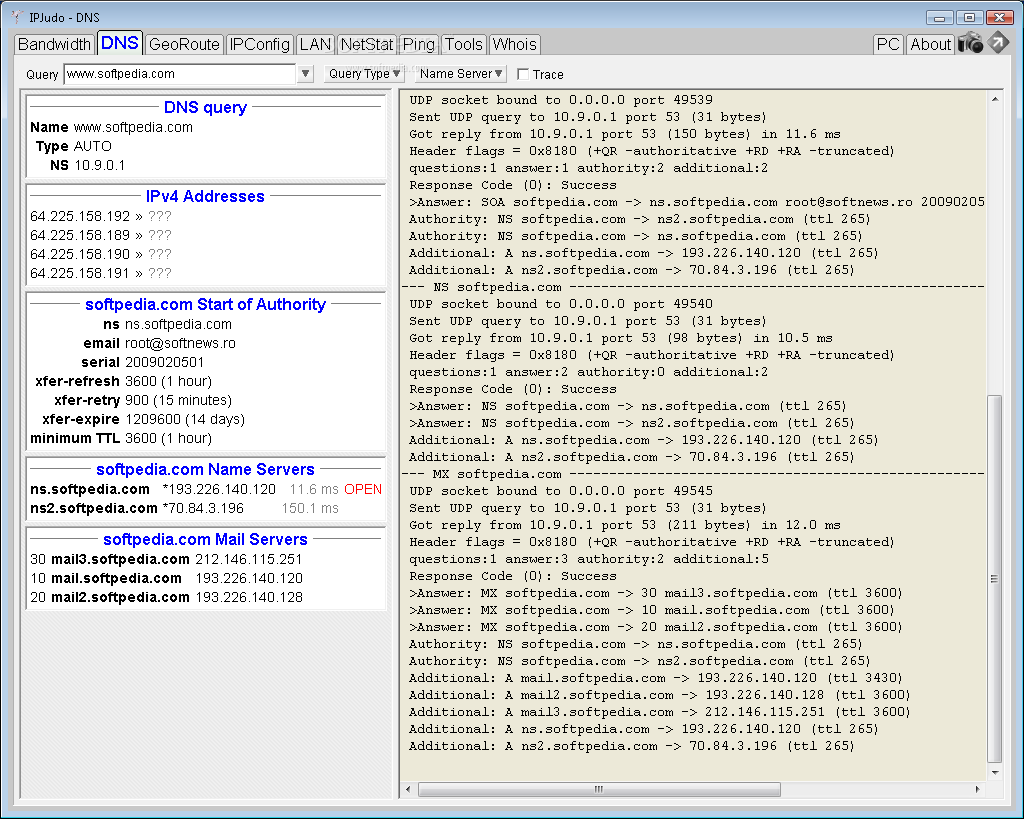1024x819 pixels.
Task: Switch to the Tools tab
Action: click(464, 44)
